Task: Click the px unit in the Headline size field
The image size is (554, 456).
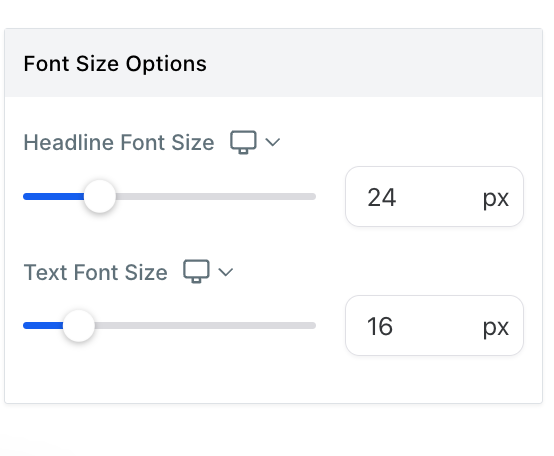Action: click(496, 199)
